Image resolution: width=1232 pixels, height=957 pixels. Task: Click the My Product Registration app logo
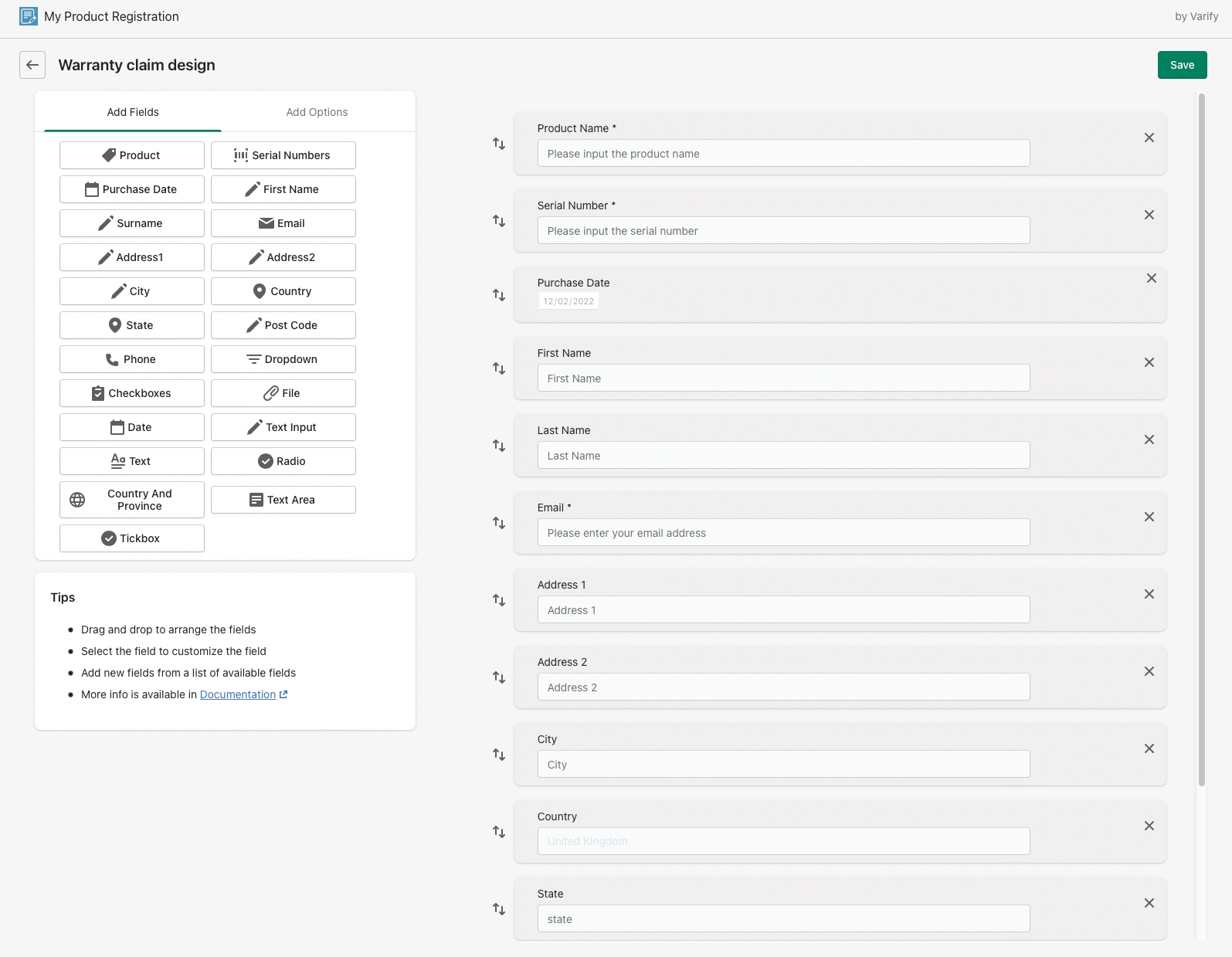29,16
